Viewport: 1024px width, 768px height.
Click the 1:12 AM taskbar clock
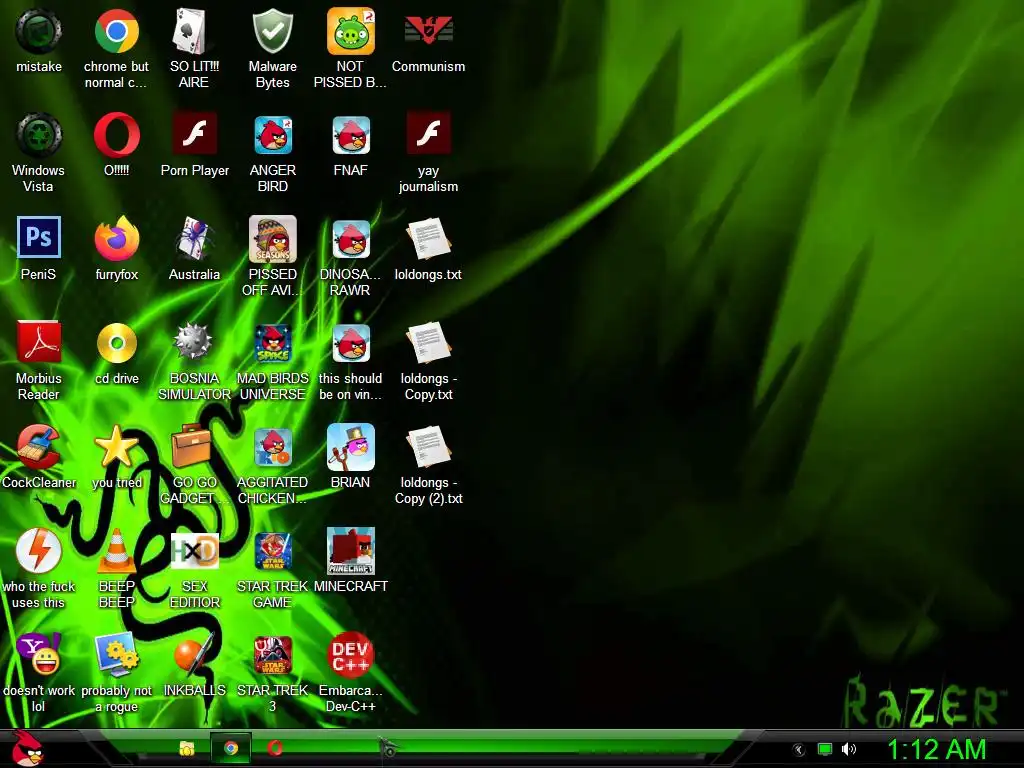tap(936, 750)
